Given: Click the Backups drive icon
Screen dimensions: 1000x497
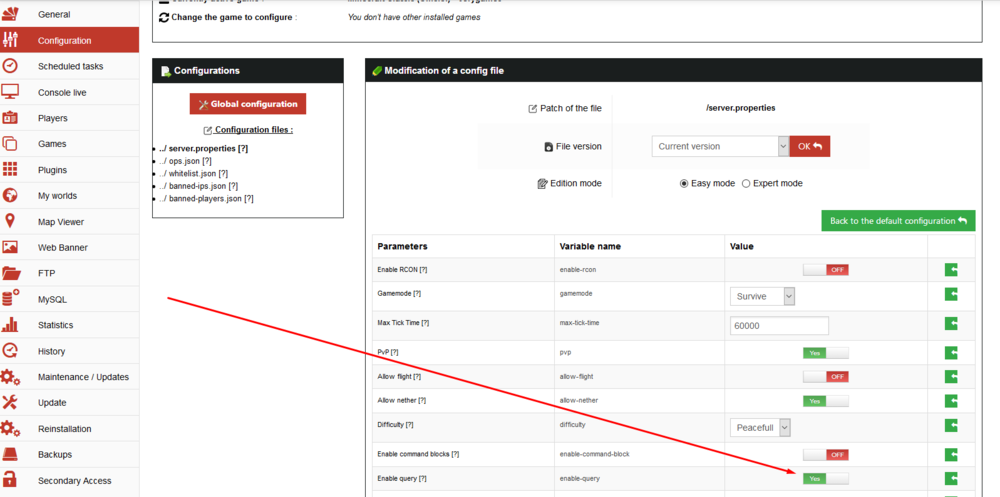Looking at the screenshot, I should point(11,455).
